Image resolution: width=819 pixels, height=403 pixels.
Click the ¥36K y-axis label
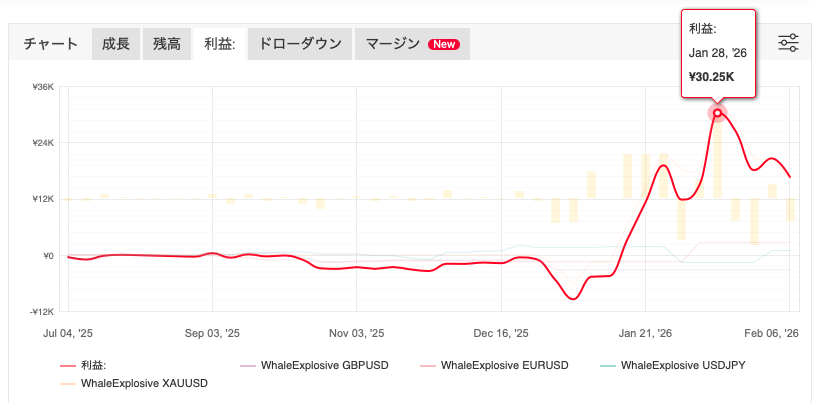click(x=41, y=87)
